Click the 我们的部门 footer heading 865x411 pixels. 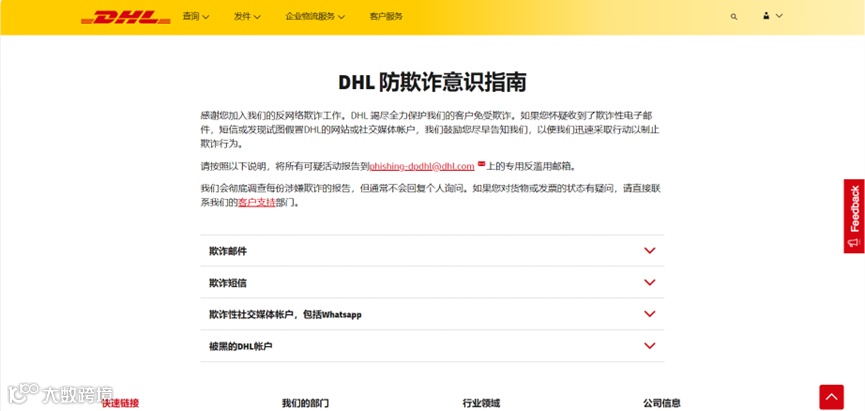pos(305,403)
